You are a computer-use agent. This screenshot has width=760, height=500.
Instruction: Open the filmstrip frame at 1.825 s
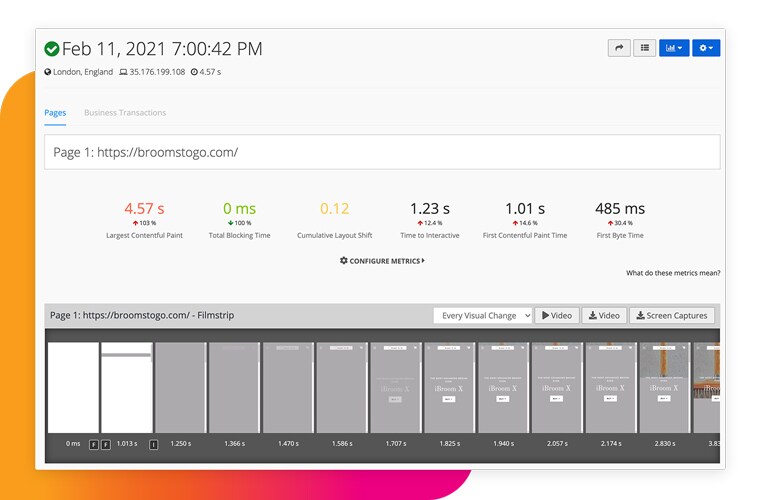click(x=450, y=388)
